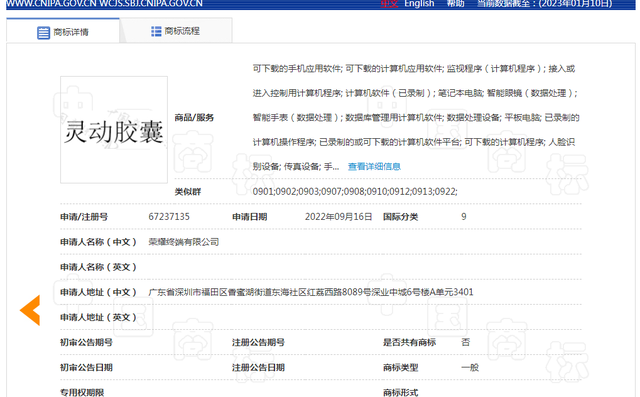Click the similar group codes 0901;0902;0903
The width and height of the screenshot is (640, 397).
point(355,191)
